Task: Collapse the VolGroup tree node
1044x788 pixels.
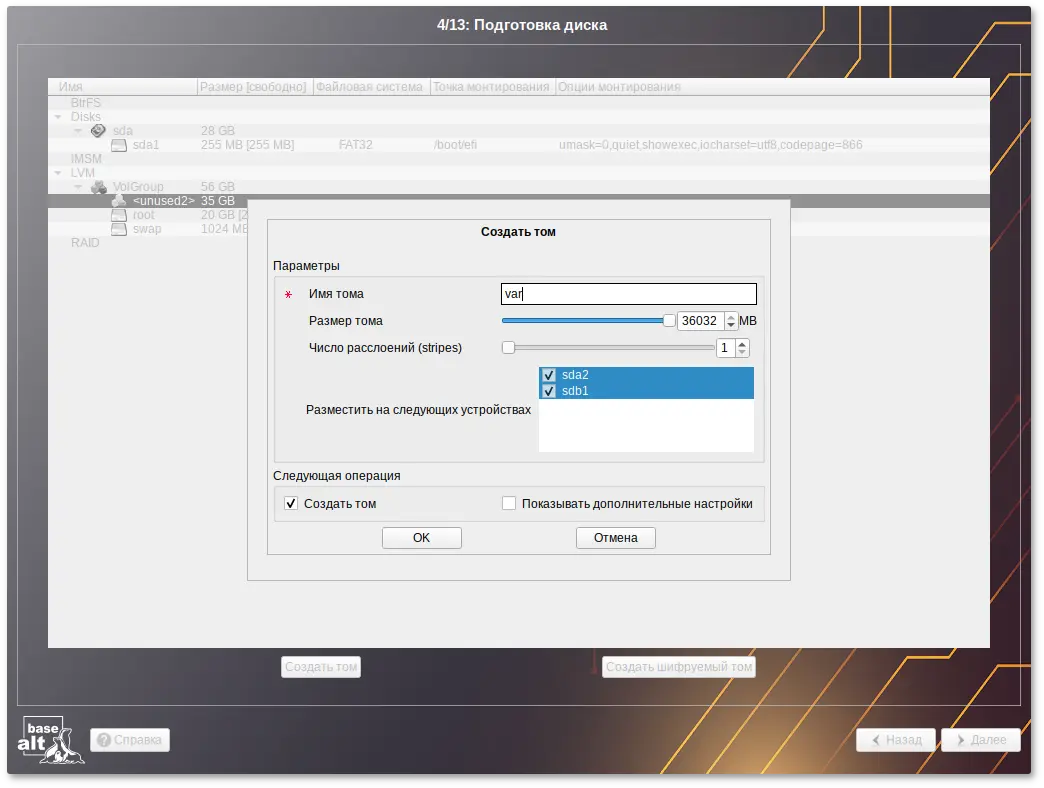Action: (x=77, y=187)
